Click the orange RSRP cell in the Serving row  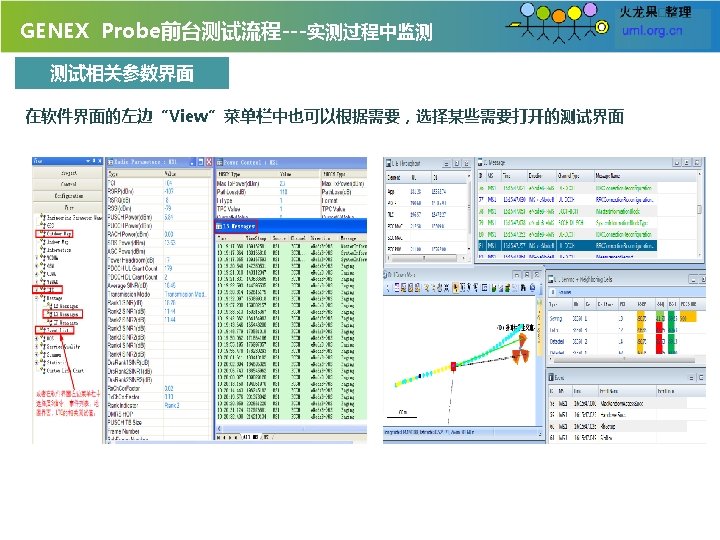tap(641, 318)
